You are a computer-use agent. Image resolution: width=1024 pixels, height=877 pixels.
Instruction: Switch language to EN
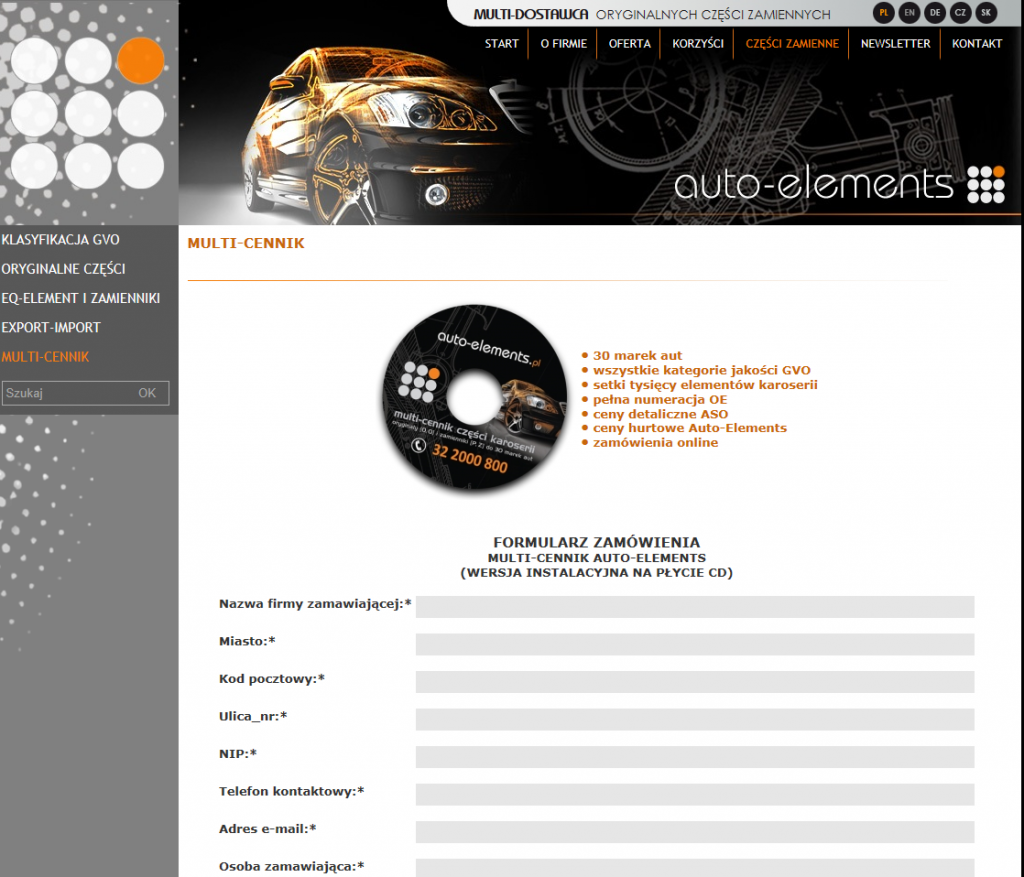click(908, 12)
